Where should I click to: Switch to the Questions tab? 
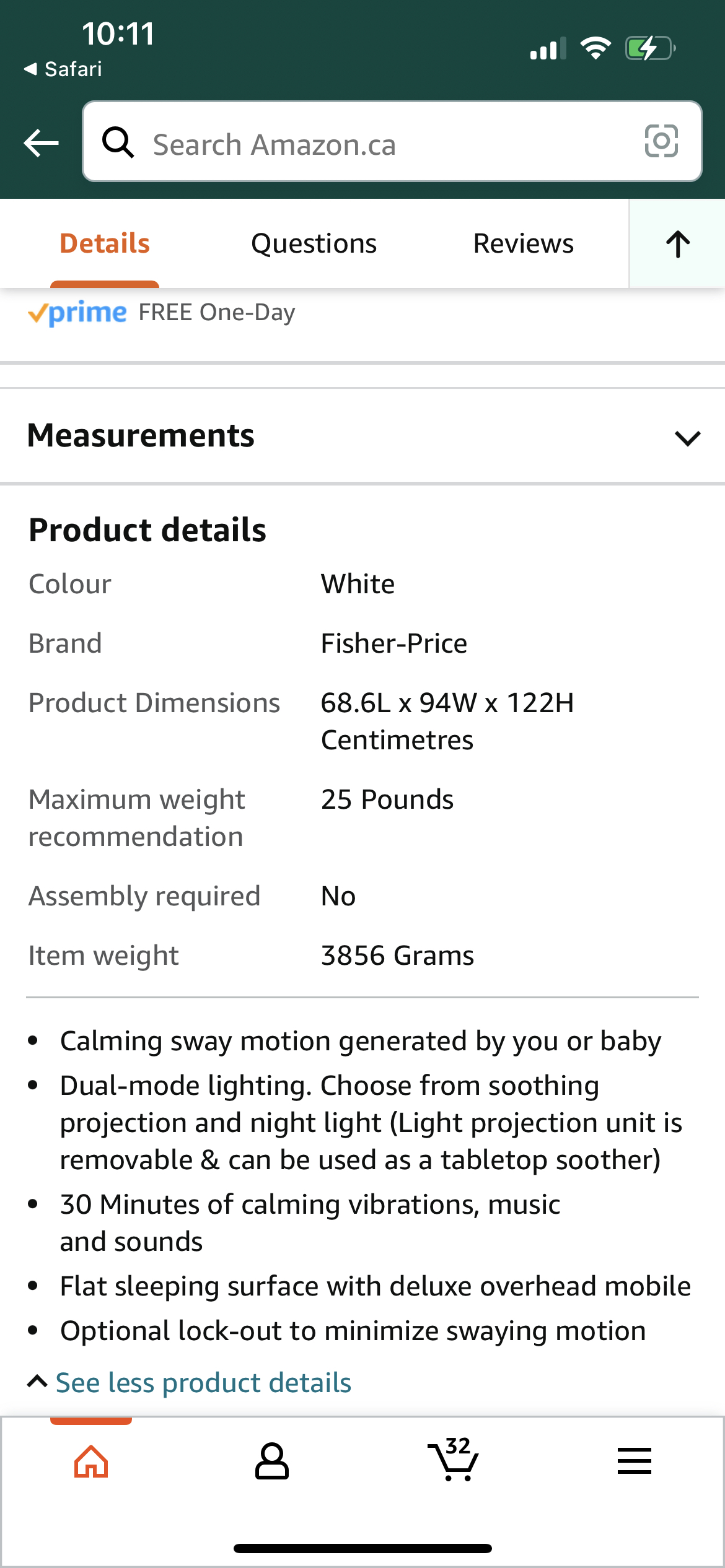314,244
